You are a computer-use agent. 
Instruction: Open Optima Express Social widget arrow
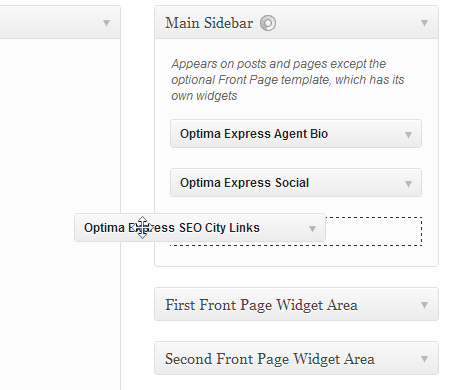click(x=408, y=184)
